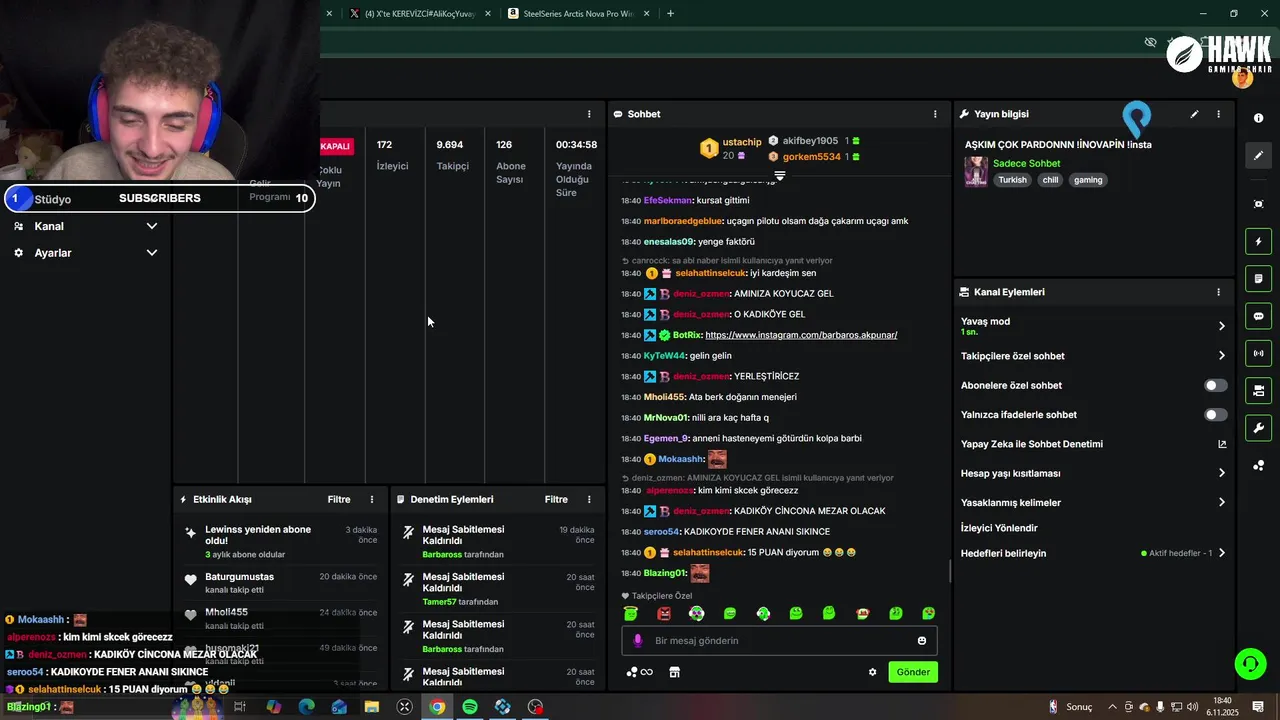Select Baturgumustas follow event
Screen dimensions: 1280x720
click(280, 583)
